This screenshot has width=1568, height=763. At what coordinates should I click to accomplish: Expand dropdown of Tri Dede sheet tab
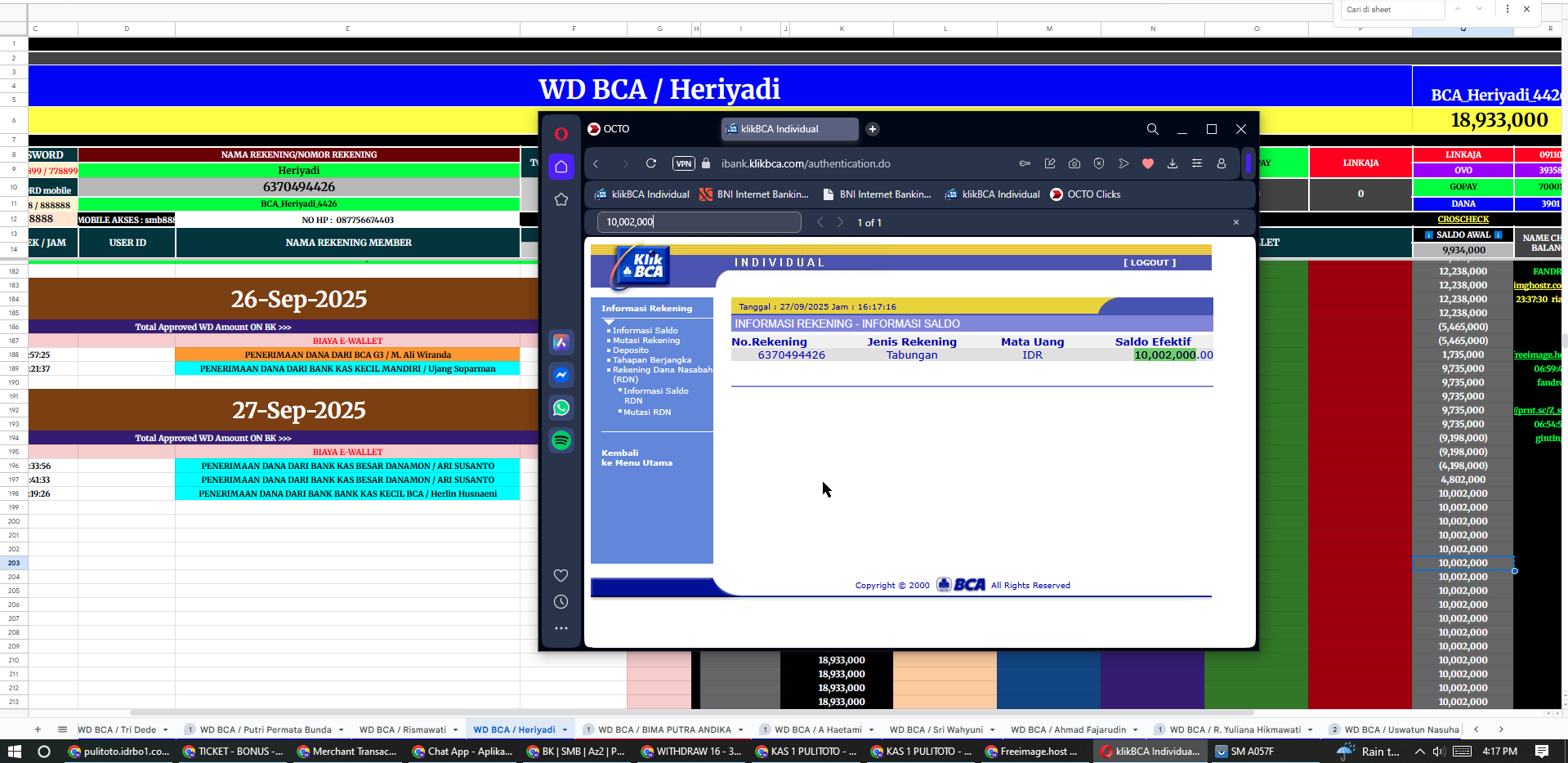165,730
